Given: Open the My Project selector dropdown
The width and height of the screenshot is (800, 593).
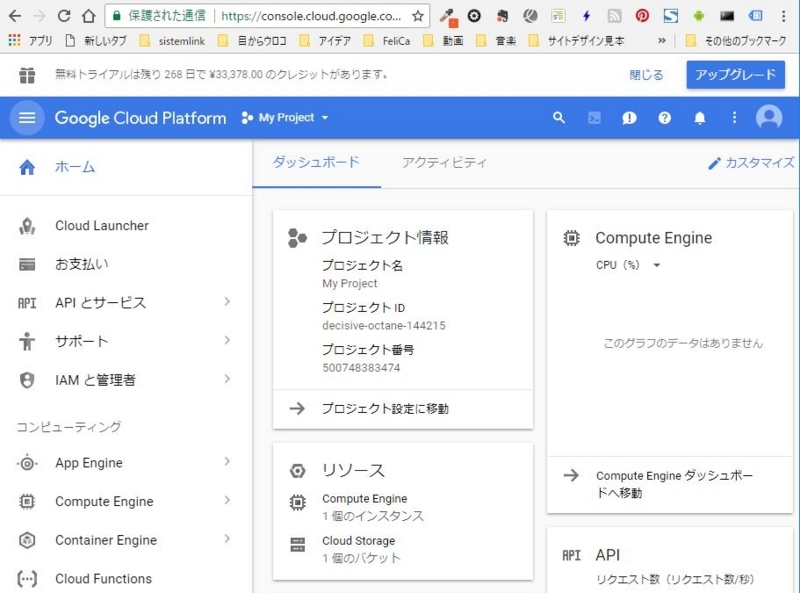Looking at the screenshot, I should [x=286, y=118].
